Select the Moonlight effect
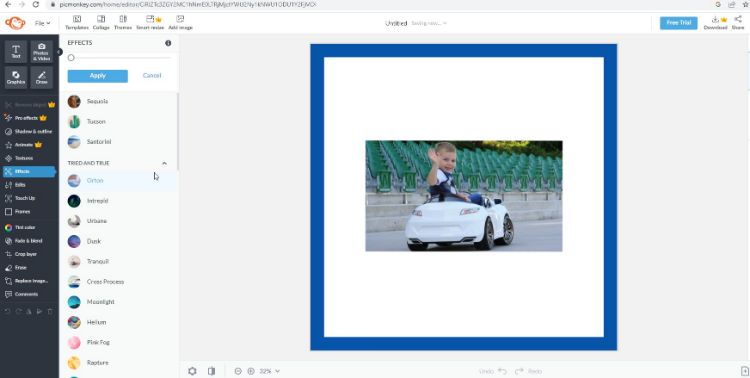Screen dimensions: 750x378 click(119, 302)
